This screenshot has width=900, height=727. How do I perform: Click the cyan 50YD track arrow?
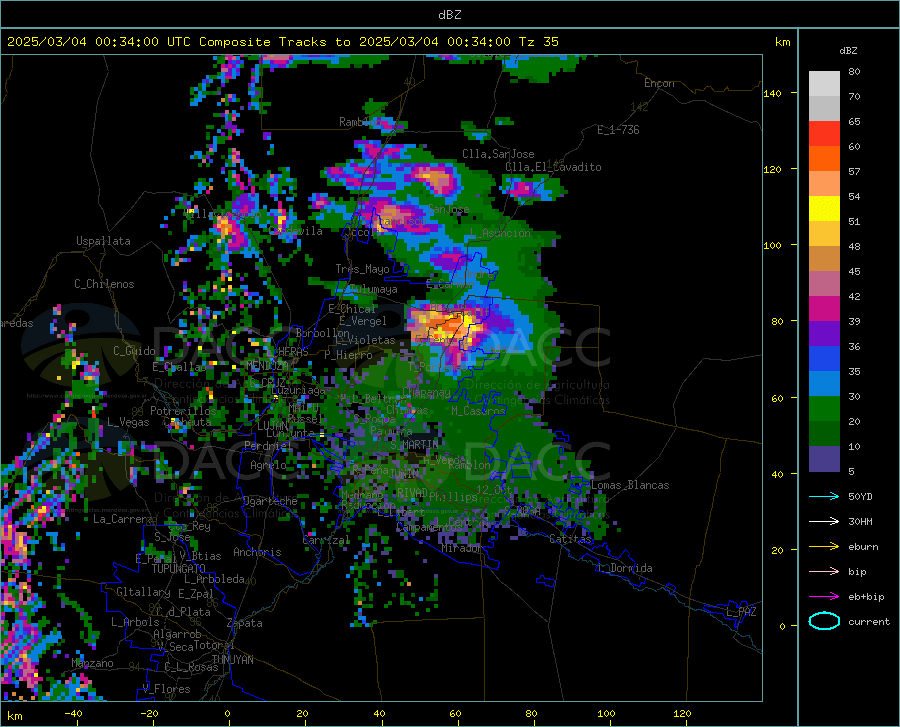(824, 496)
